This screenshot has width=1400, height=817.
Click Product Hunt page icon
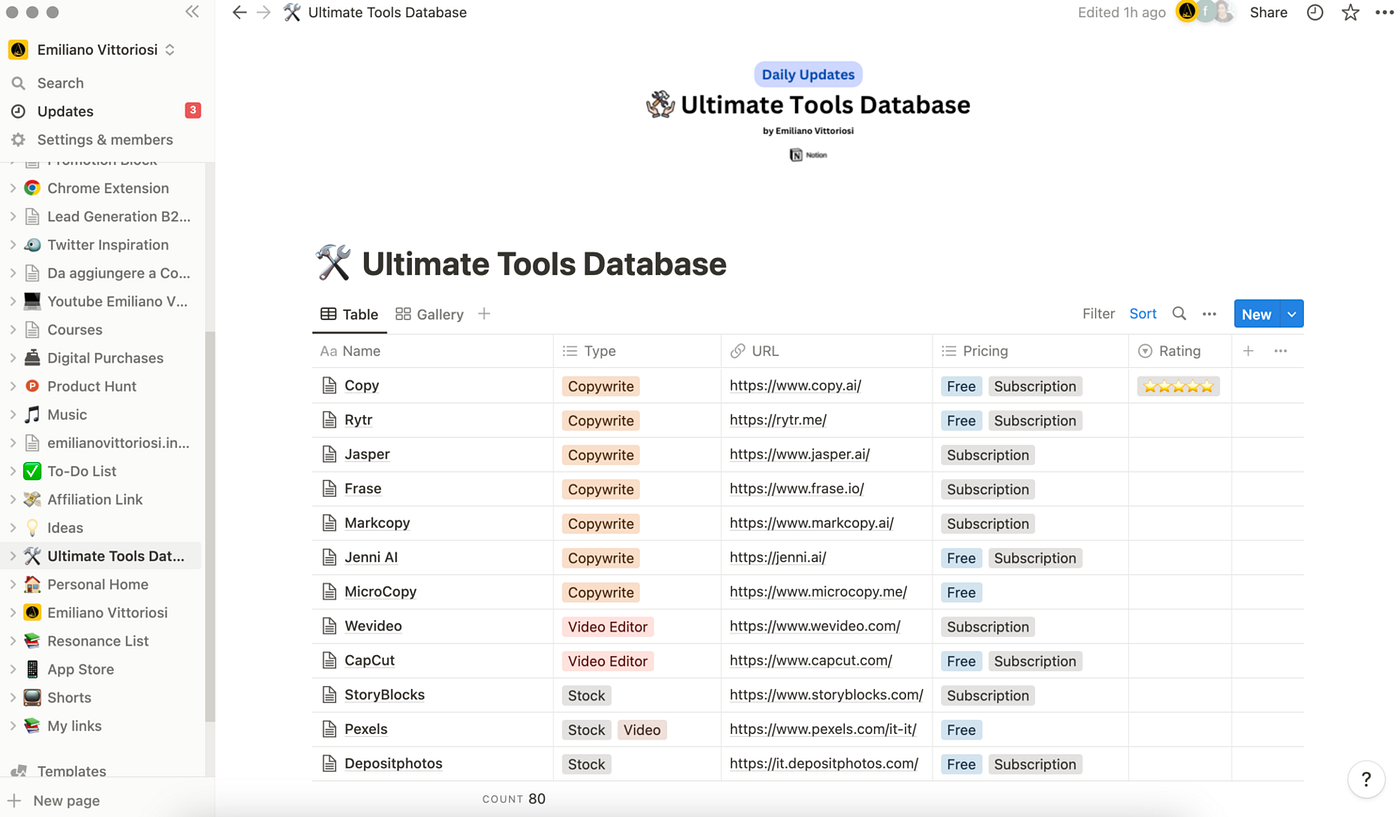[32, 386]
